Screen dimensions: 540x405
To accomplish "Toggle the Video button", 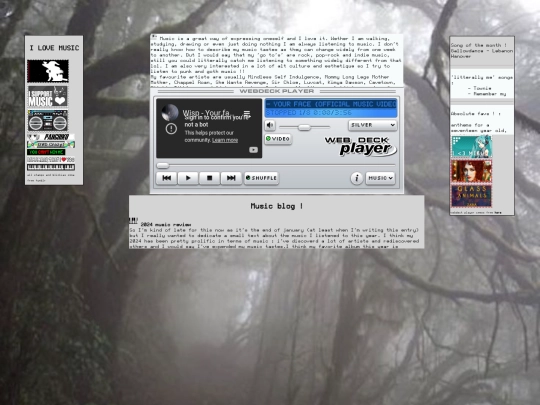I will [x=278, y=139].
